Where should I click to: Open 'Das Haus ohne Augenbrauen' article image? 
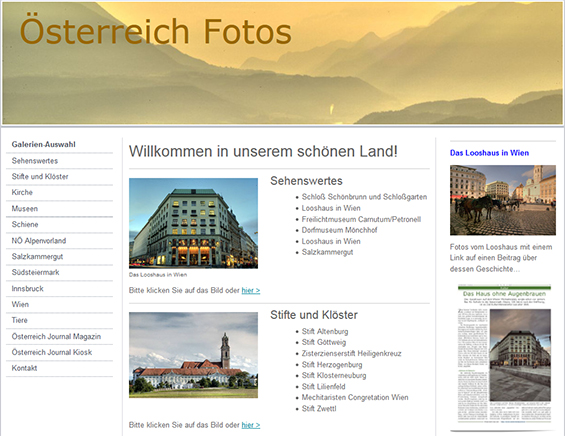[x=504, y=354]
